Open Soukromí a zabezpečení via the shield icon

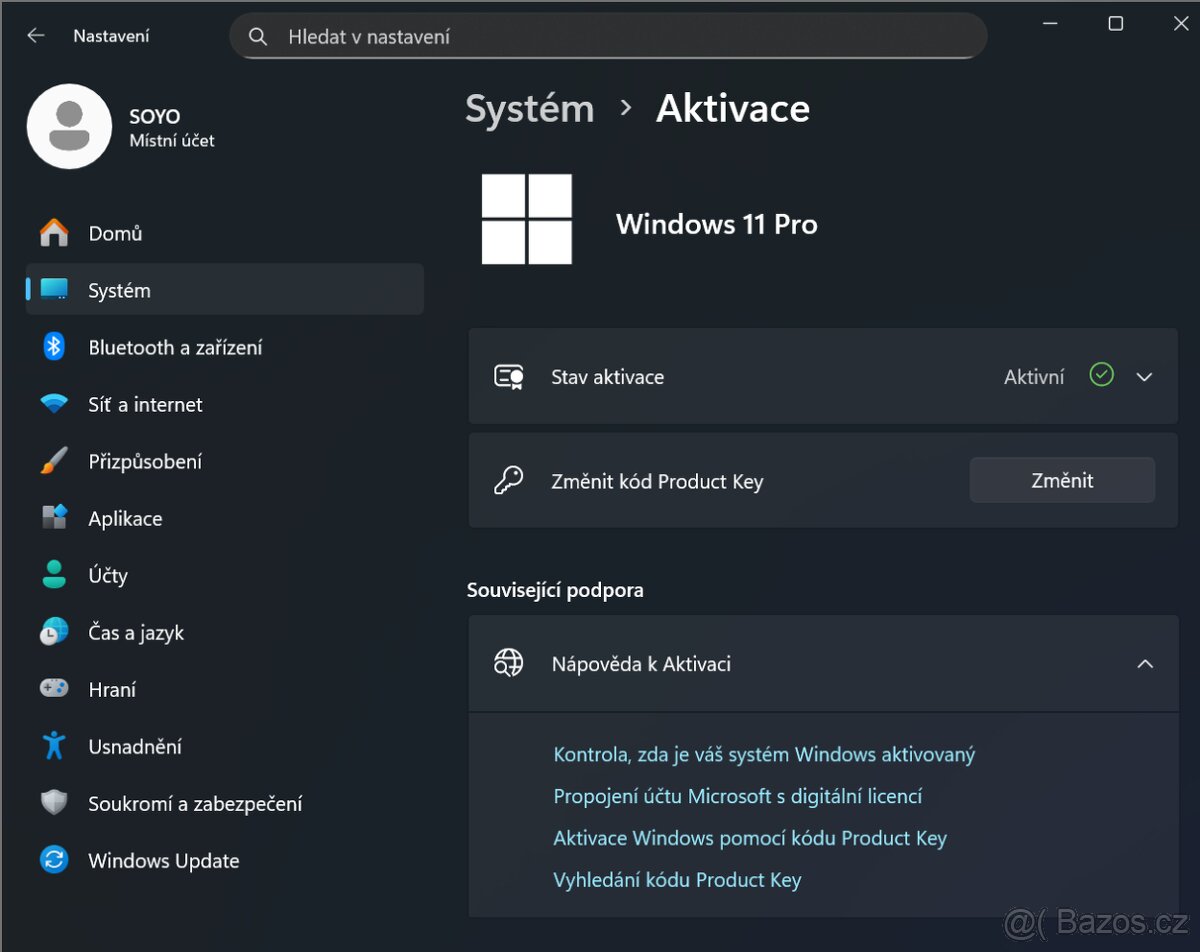pyautogui.click(x=54, y=803)
